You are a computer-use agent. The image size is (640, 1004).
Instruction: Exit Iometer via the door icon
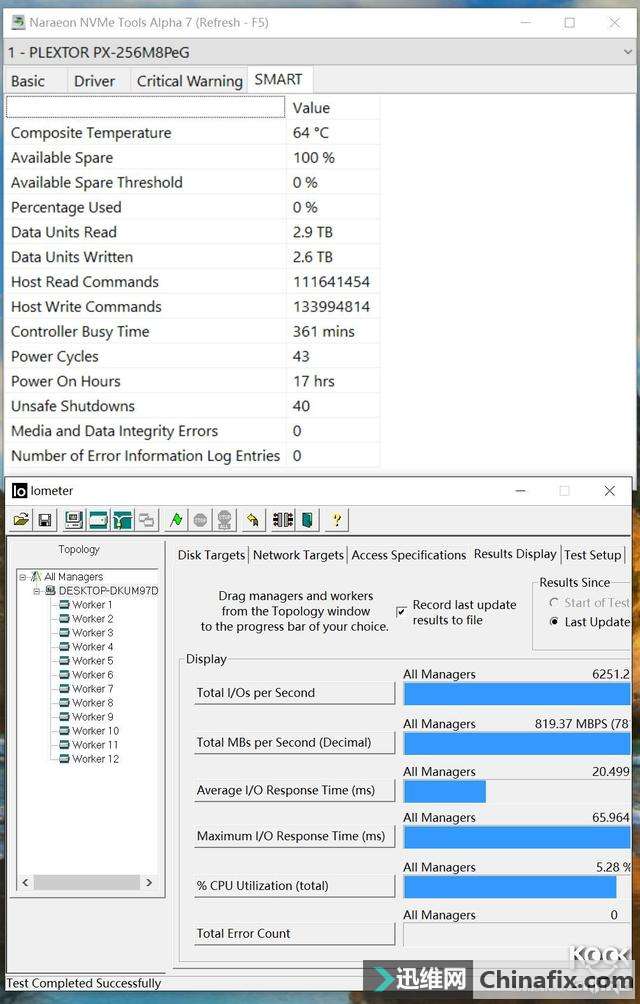pyautogui.click(x=307, y=520)
